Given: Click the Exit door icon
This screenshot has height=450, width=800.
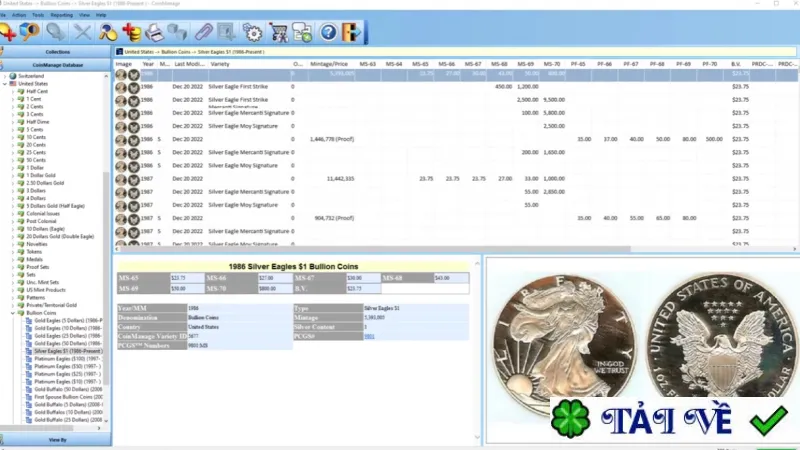Looking at the screenshot, I should [x=351, y=33].
